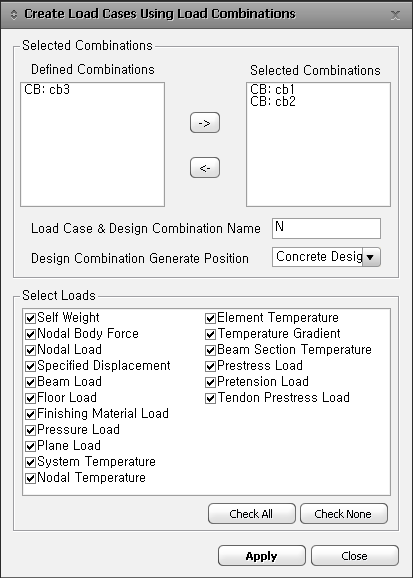This screenshot has width=413, height=578.
Task: Click the Load Case Name input field
Action: point(326,228)
